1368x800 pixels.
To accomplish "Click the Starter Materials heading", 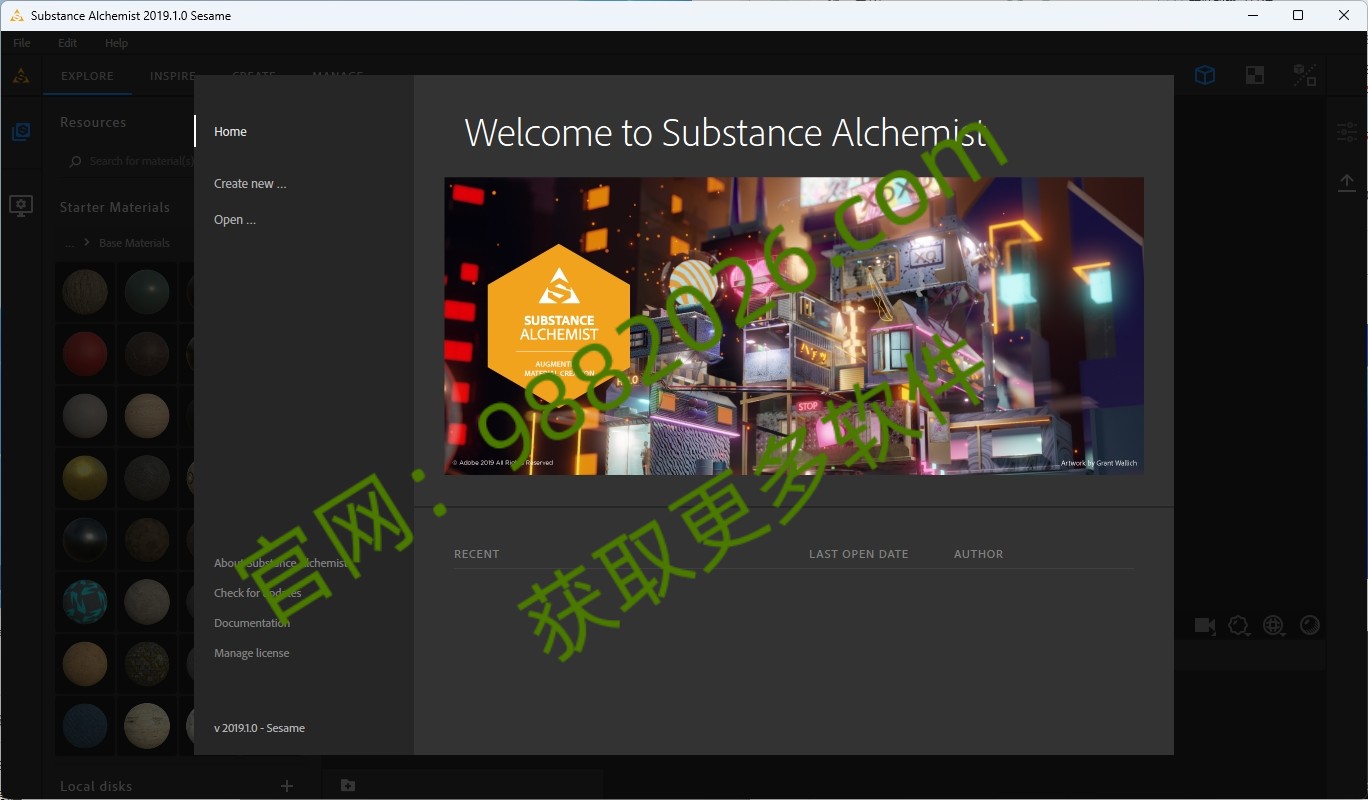I will [x=115, y=207].
